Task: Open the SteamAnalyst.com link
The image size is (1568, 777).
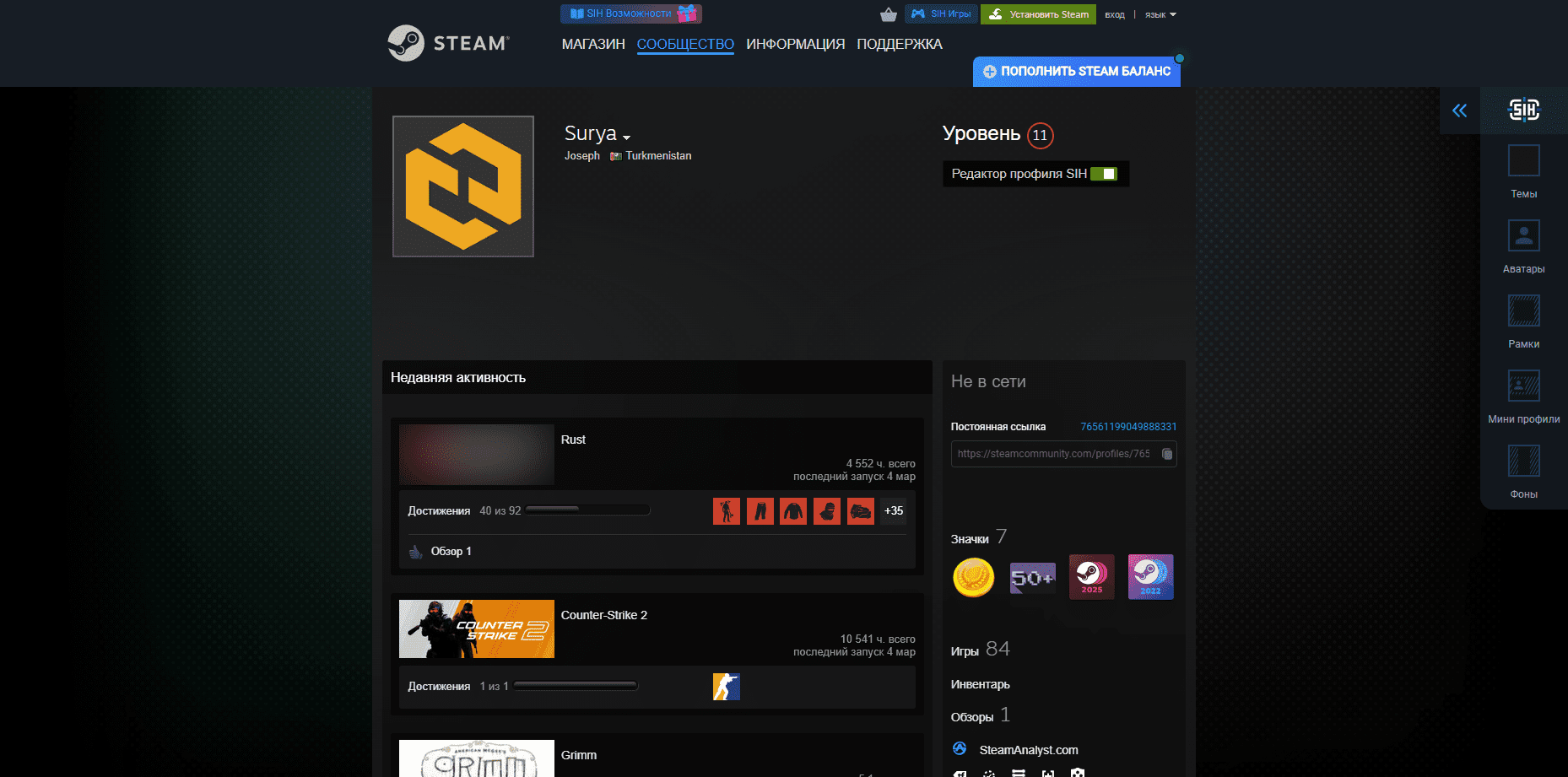Action: [1028, 749]
